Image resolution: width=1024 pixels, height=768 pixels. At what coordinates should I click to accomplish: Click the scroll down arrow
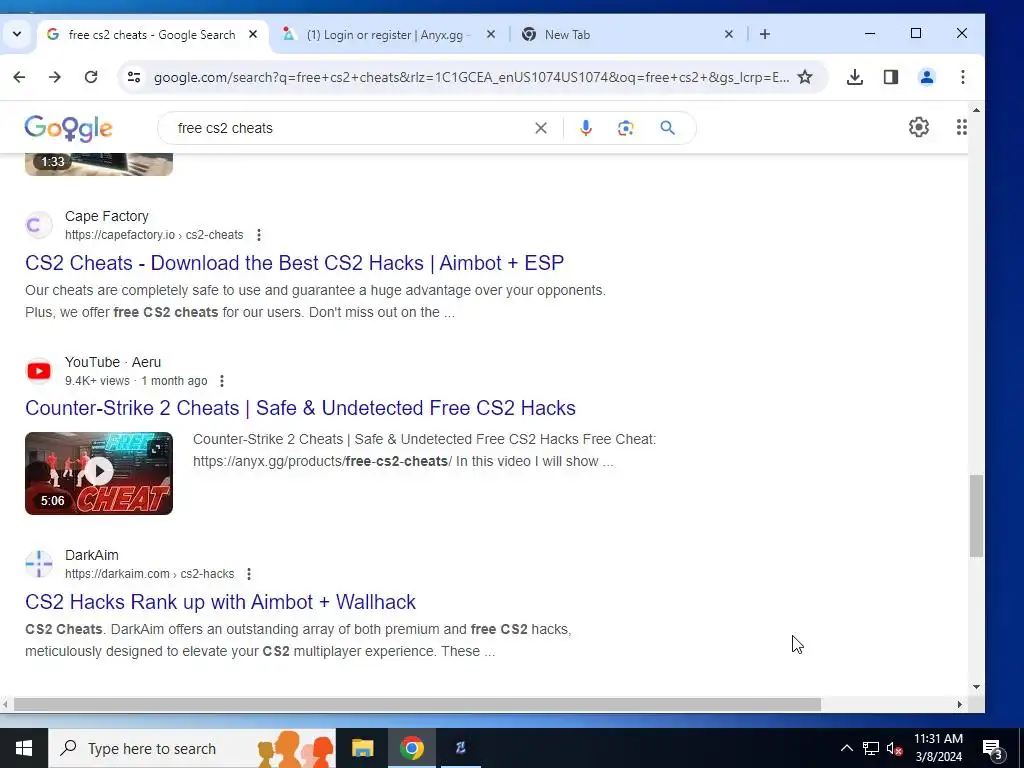(976, 686)
